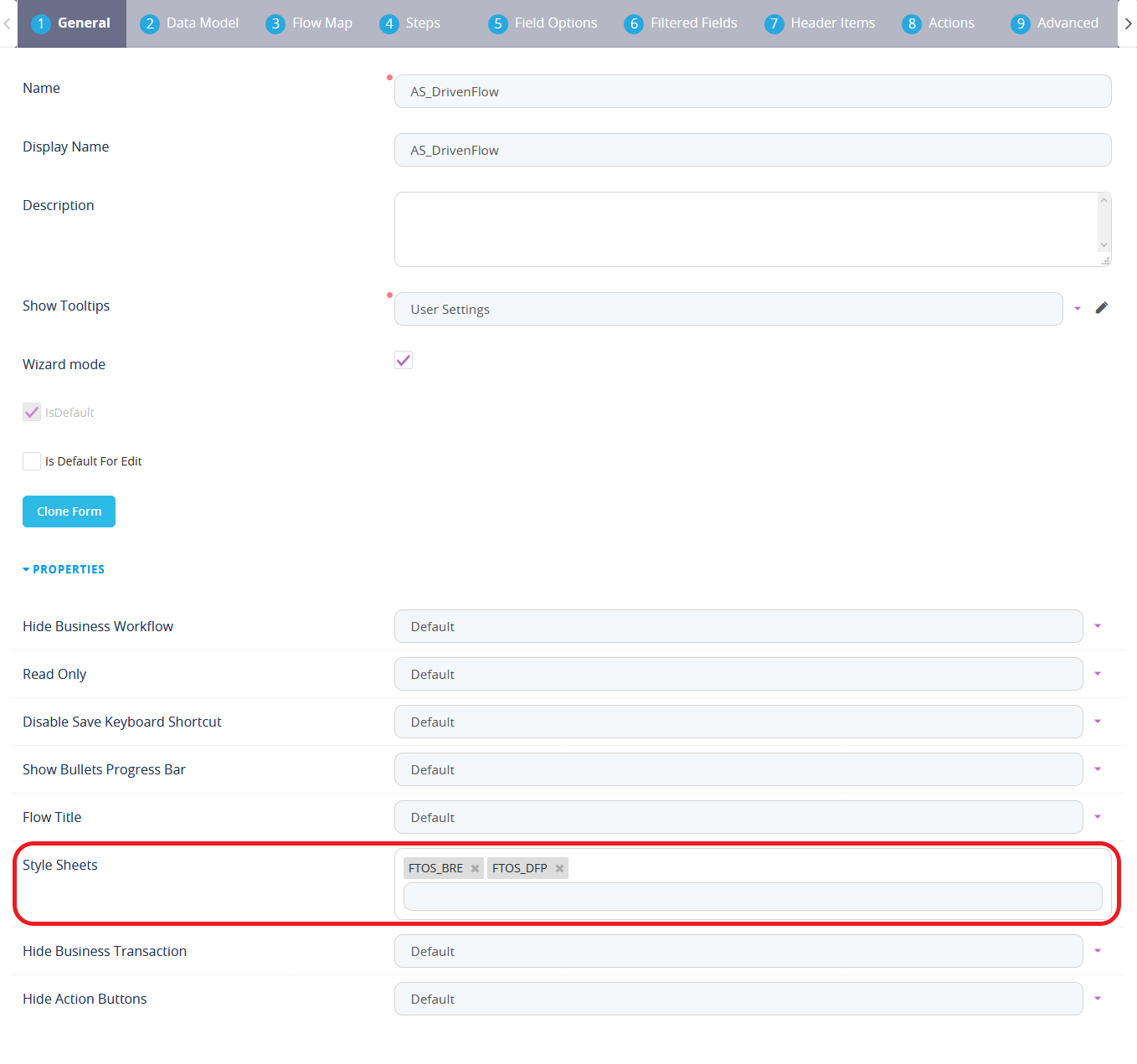1137x1064 pixels.
Task: Toggle the Wizard mode checkbox
Action: point(404,361)
